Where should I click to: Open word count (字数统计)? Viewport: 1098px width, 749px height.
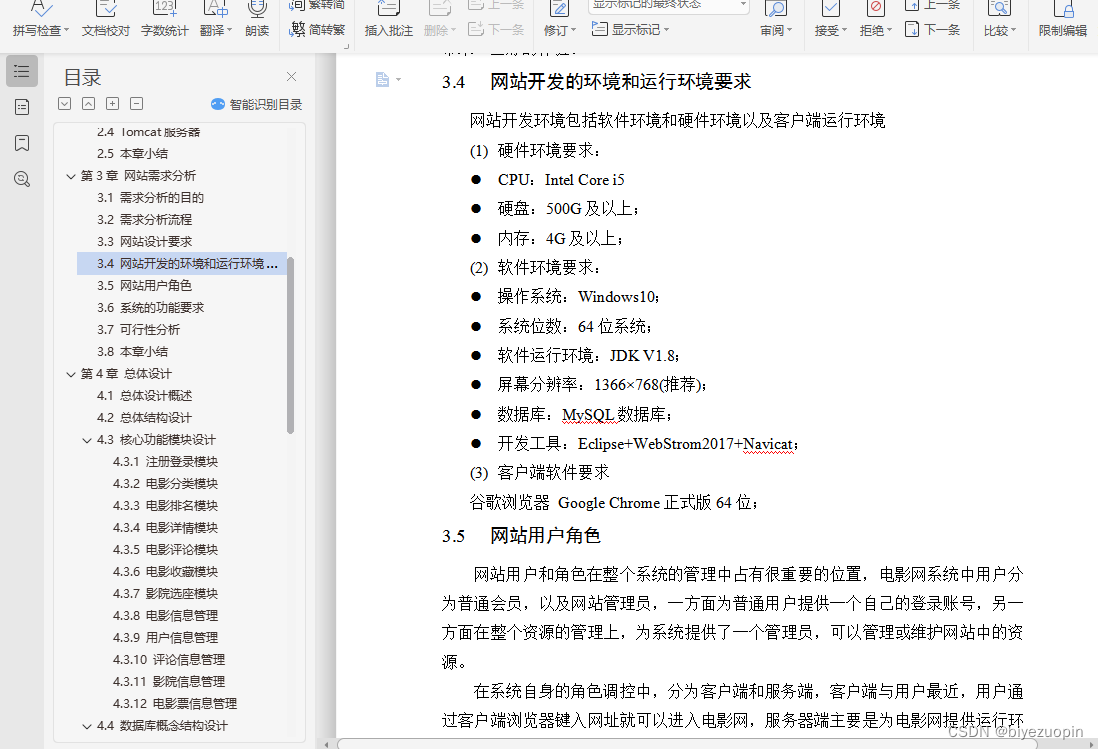[x=165, y=20]
